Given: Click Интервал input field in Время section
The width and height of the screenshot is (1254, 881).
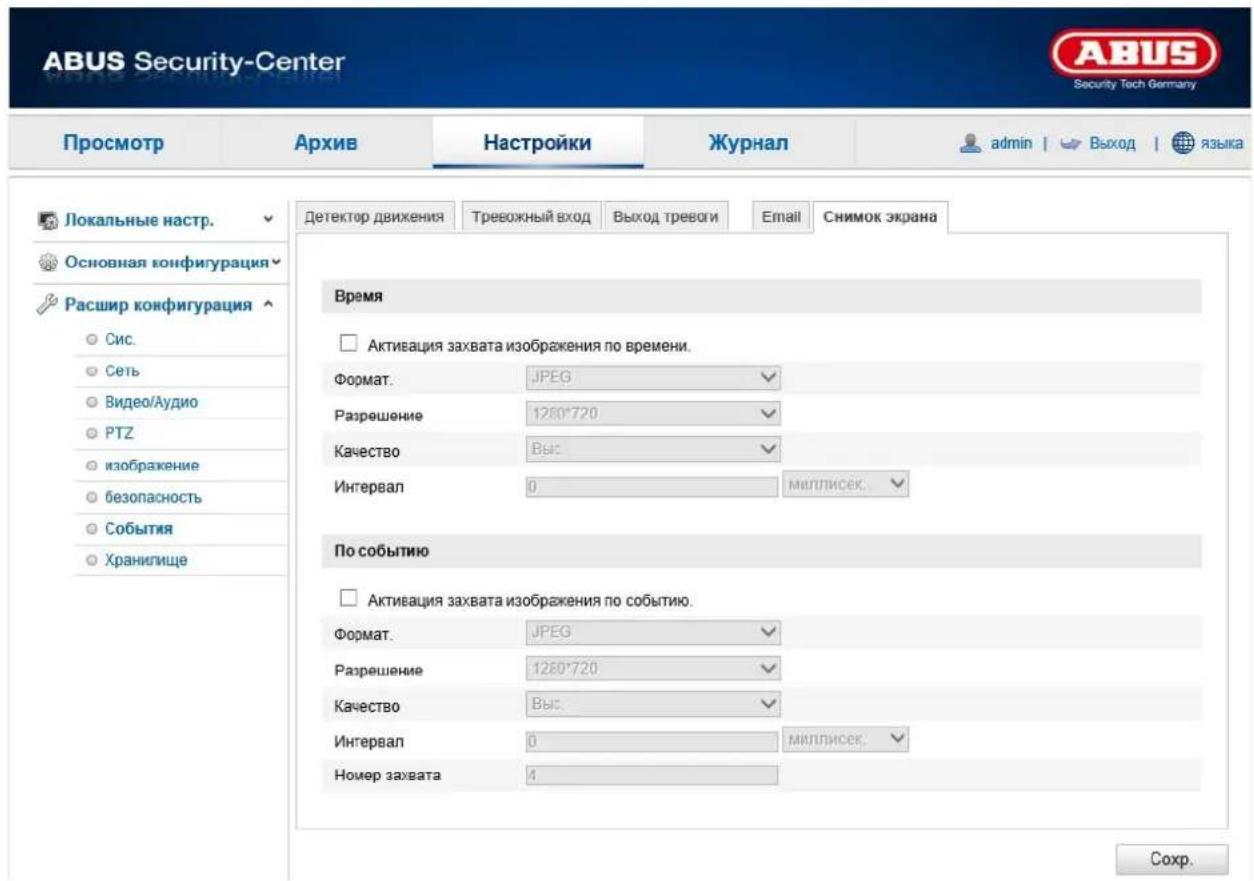Looking at the screenshot, I should [x=651, y=485].
